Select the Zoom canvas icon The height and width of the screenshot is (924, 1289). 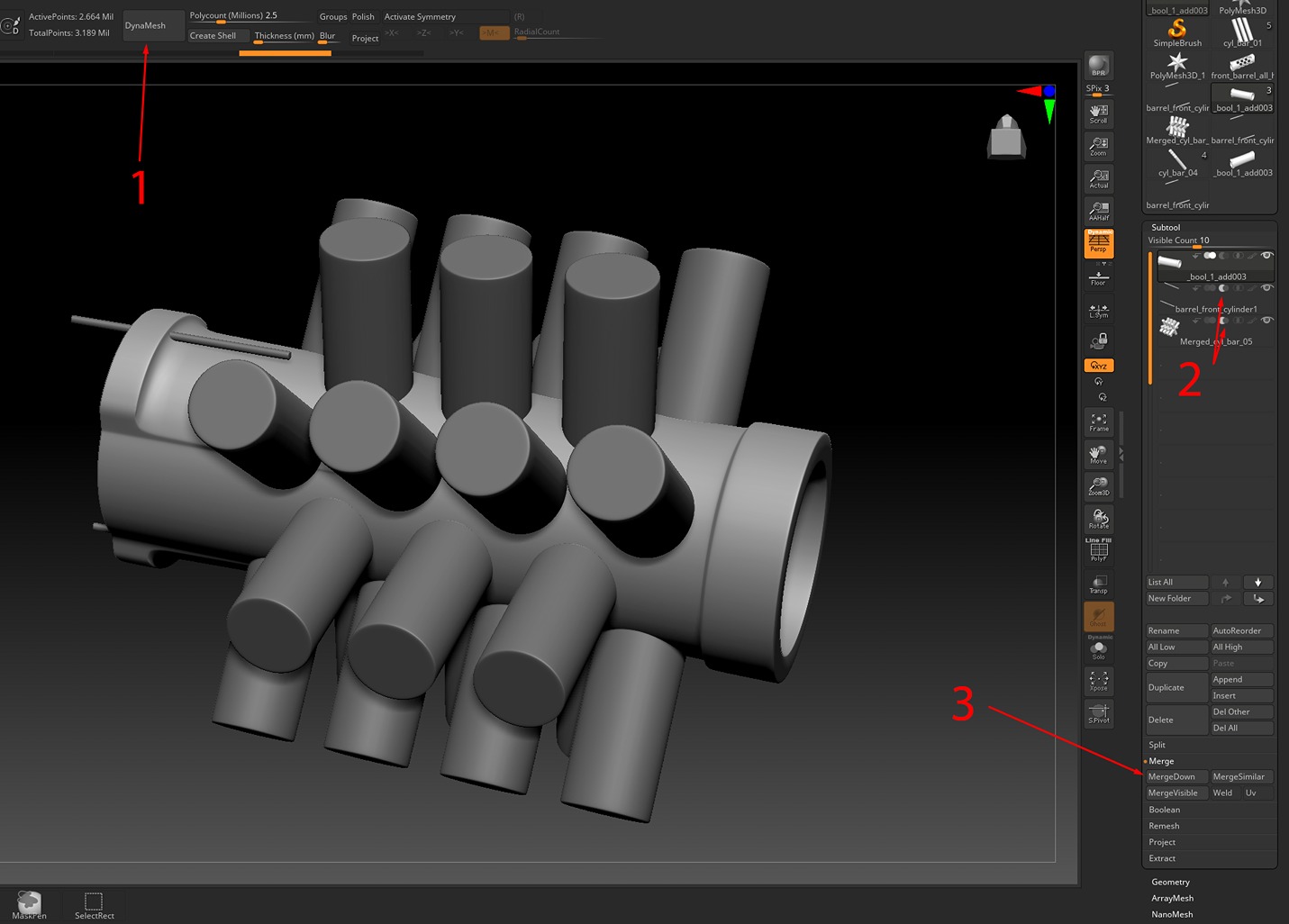tap(1098, 145)
